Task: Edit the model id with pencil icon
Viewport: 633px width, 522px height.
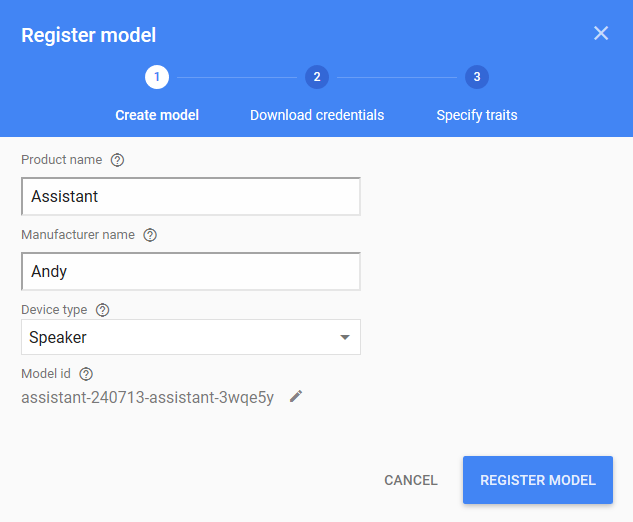Action: [x=295, y=397]
